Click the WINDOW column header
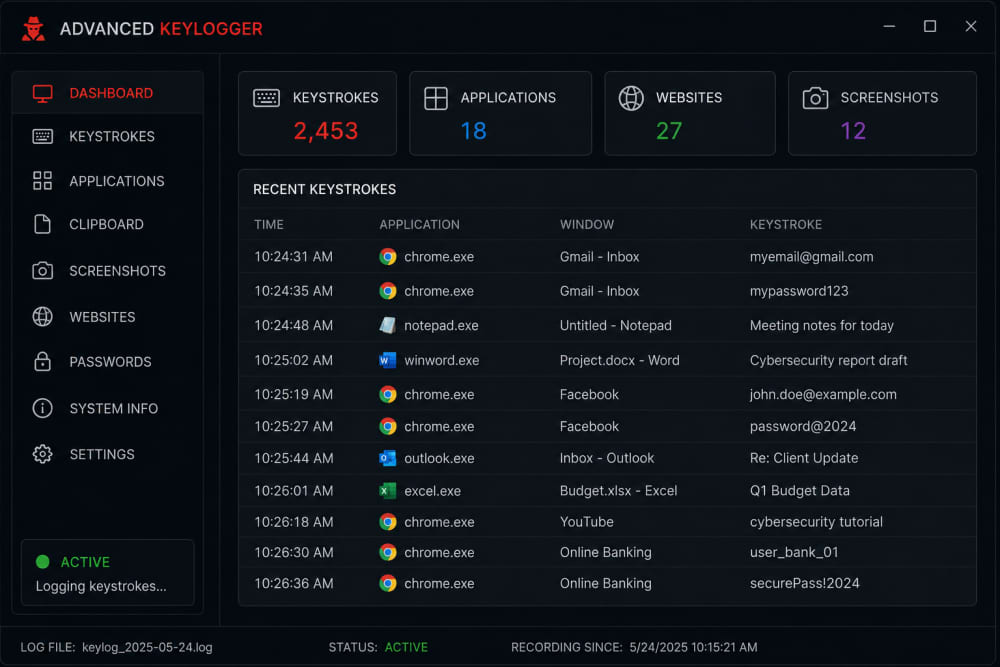This screenshot has height=667, width=1000. [587, 224]
